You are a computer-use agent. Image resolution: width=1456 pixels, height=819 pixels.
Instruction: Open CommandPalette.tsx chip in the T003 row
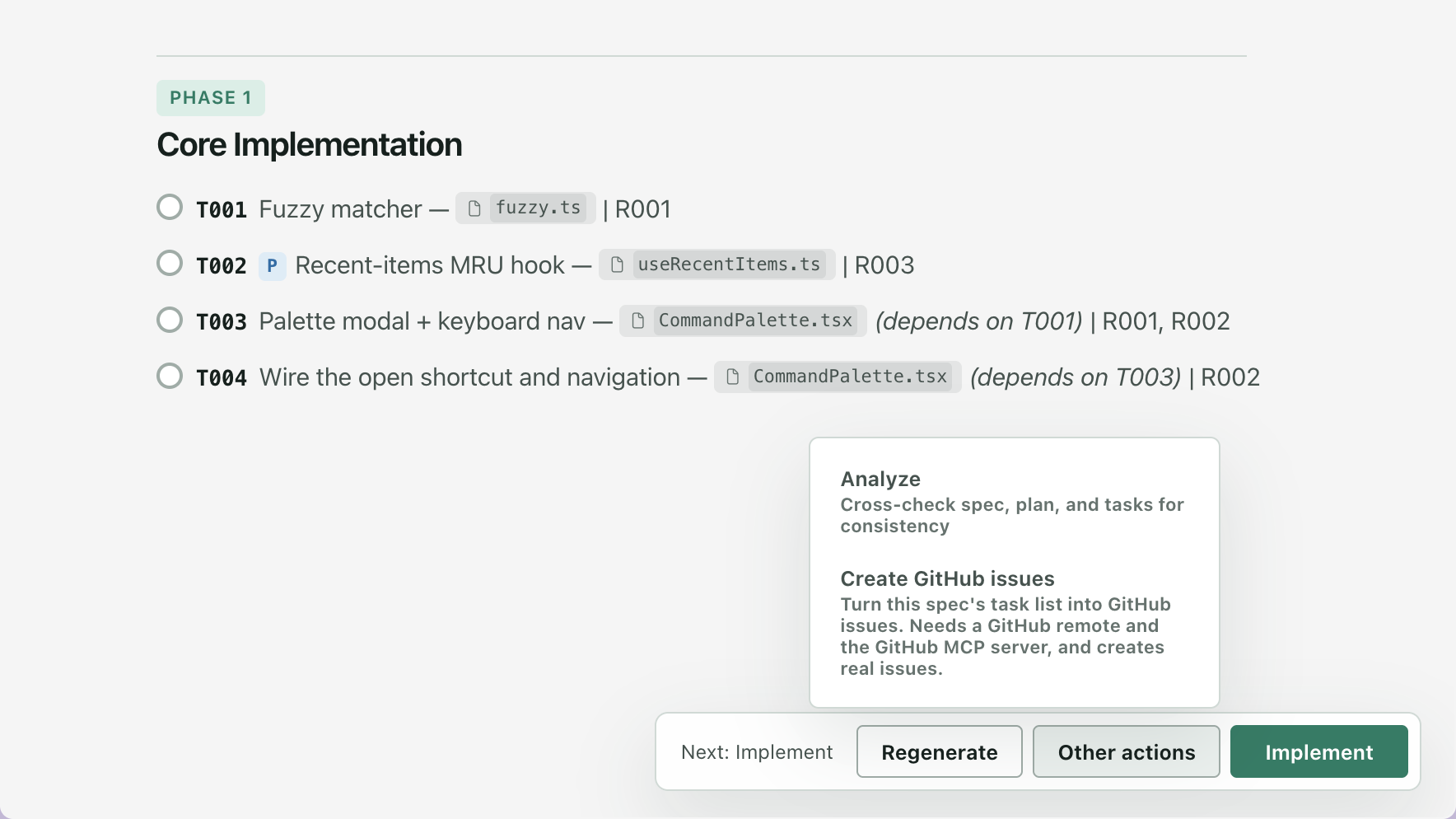743,321
